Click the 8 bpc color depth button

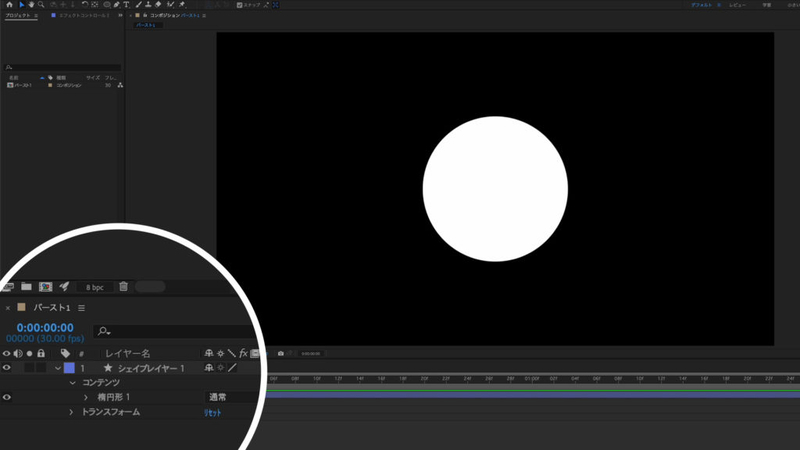coord(95,287)
